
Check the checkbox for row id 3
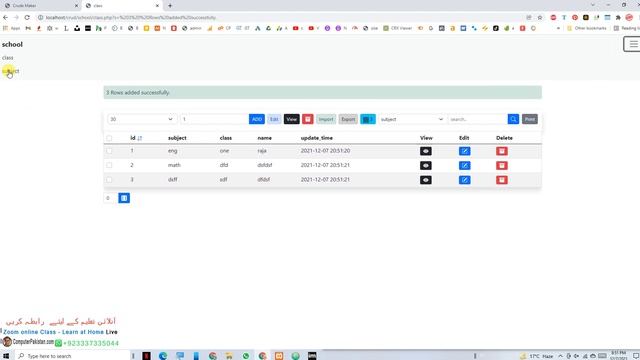109,180
